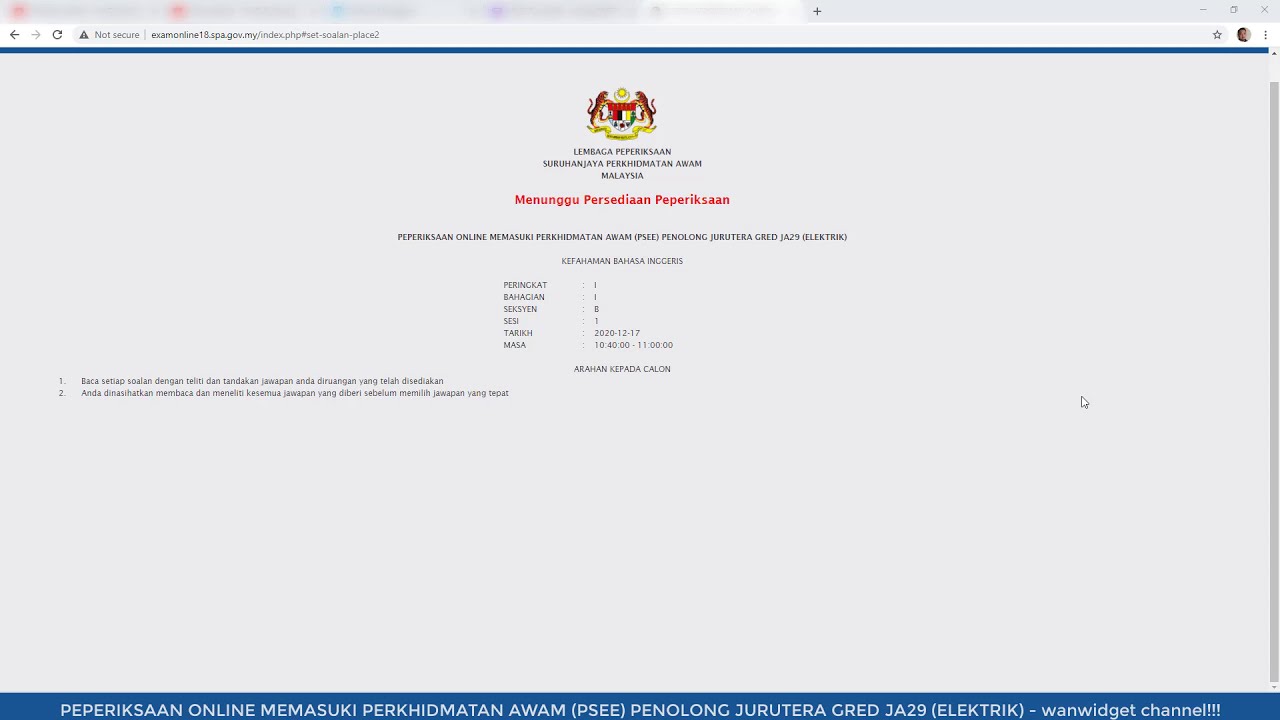Click the Malaysian coat of arms image
Viewport: 1280px width, 720px height.
point(621,114)
